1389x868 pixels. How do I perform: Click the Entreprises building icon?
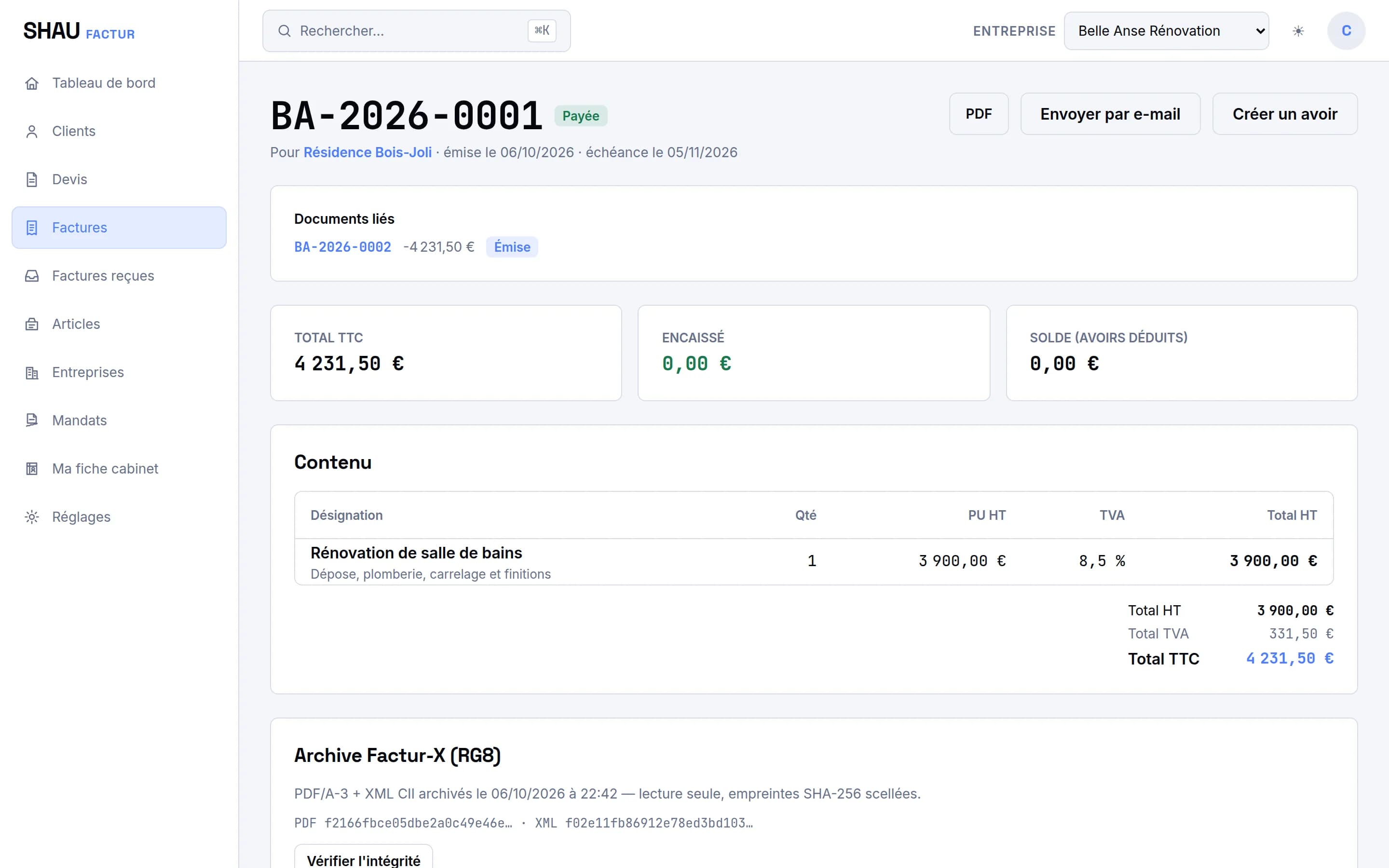pos(32,373)
